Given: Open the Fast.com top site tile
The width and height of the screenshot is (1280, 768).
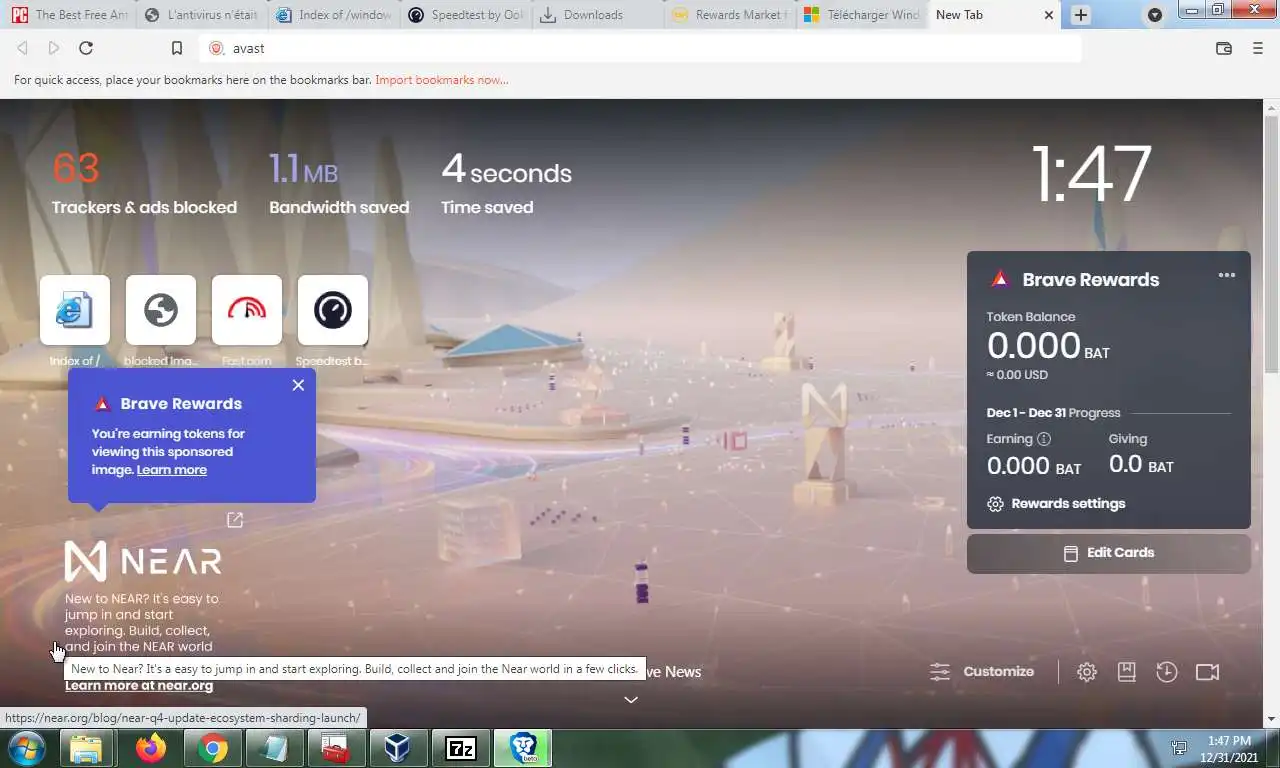Looking at the screenshot, I should 247,310.
